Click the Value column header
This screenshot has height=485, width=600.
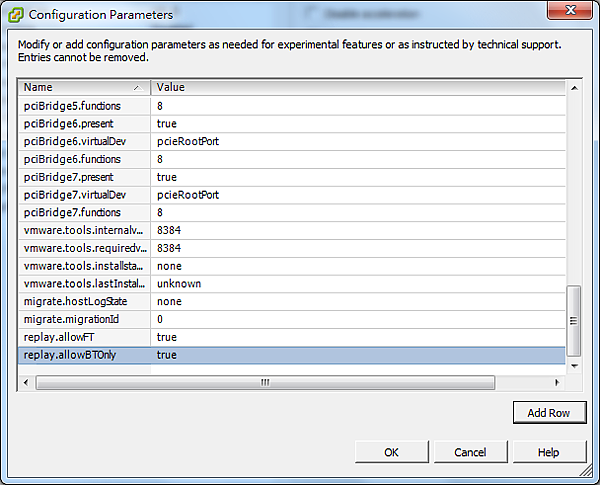358,87
